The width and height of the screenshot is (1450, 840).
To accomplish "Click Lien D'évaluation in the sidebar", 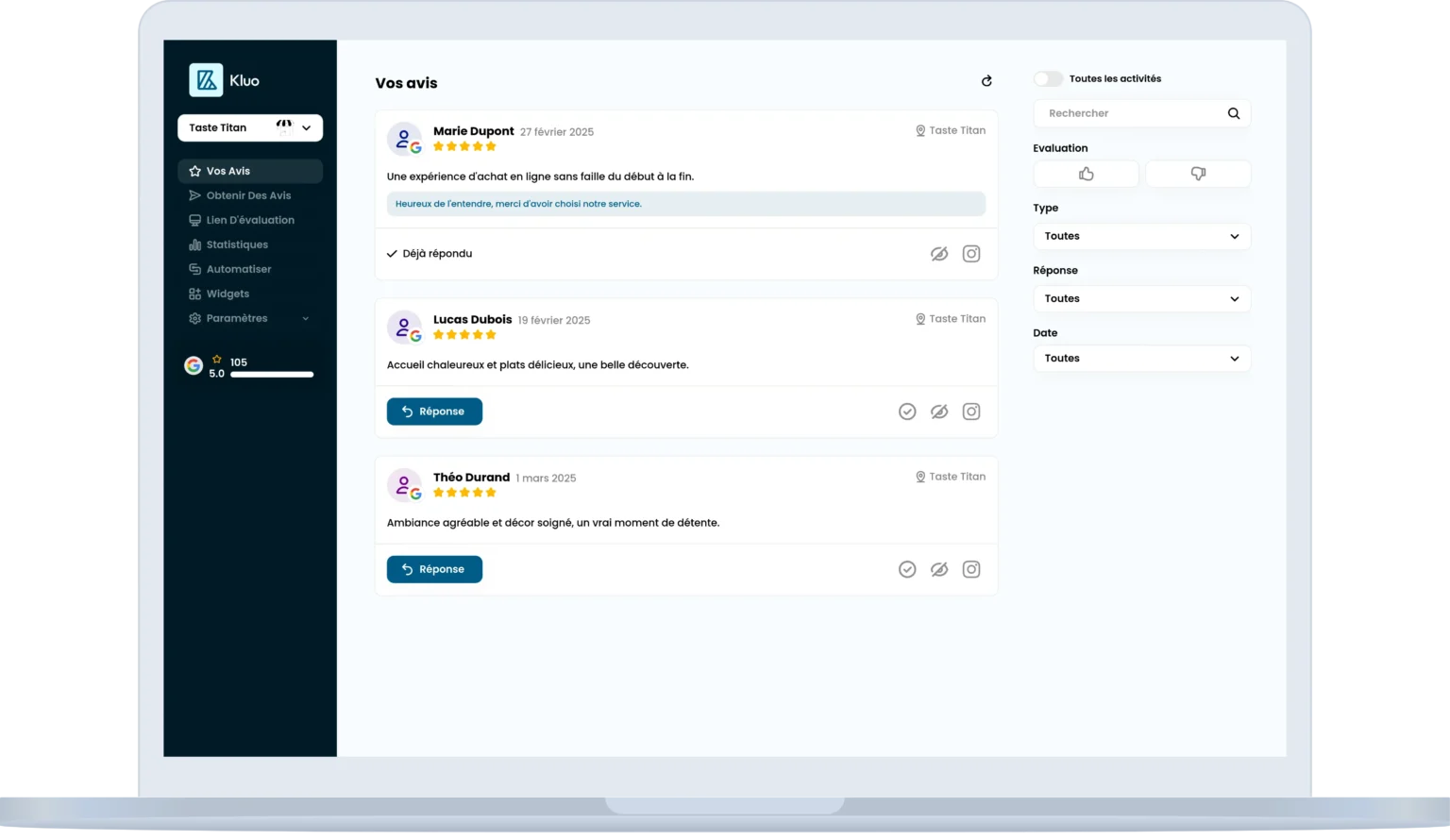I will click(x=250, y=220).
